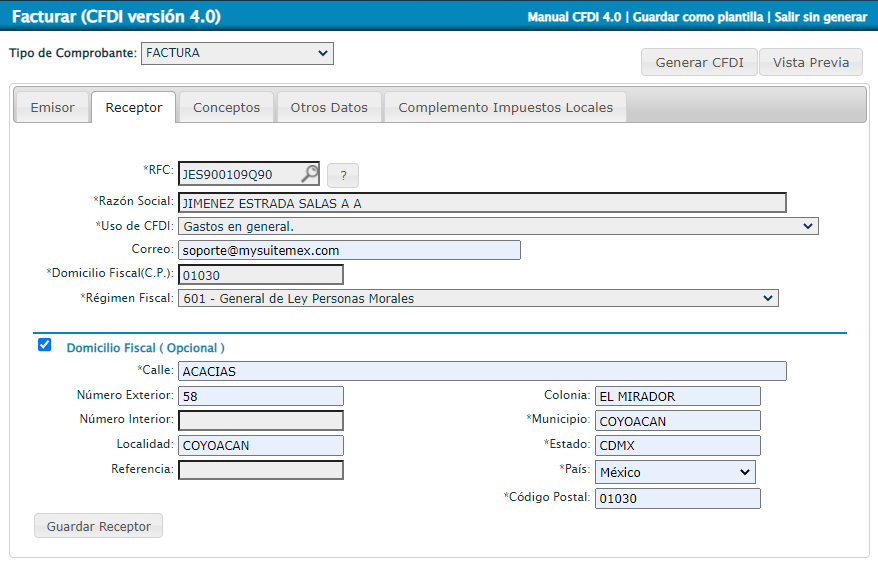Select the Receptor tab
The width and height of the screenshot is (878, 561).
(x=134, y=107)
